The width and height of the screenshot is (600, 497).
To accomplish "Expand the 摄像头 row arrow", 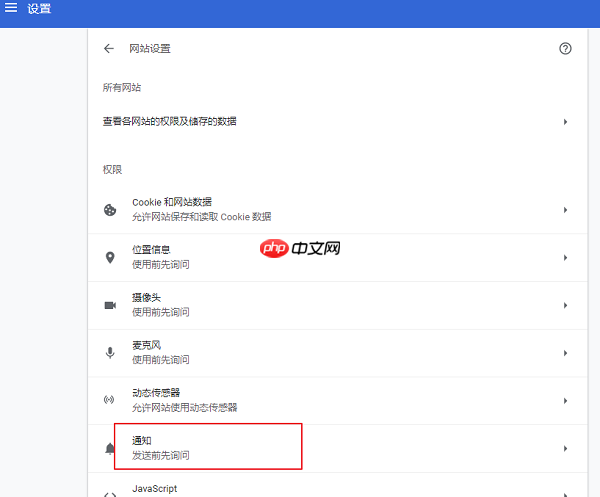I will coord(565,305).
